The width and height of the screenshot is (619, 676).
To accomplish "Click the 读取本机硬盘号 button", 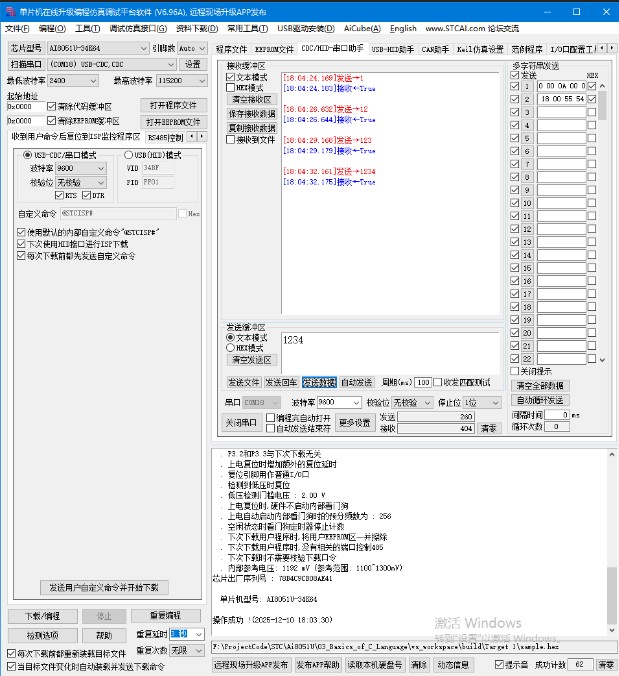I will coord(375,665).
